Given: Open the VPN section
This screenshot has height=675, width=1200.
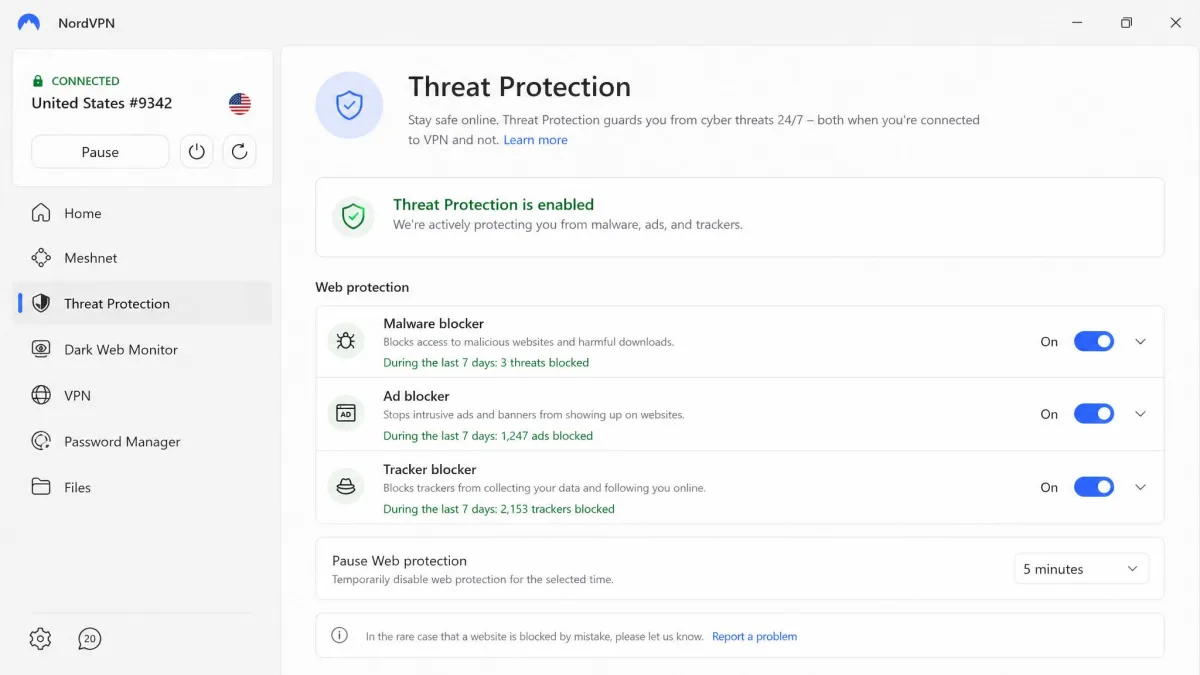Looking at the screenshot, I should (x=142, y=395).
